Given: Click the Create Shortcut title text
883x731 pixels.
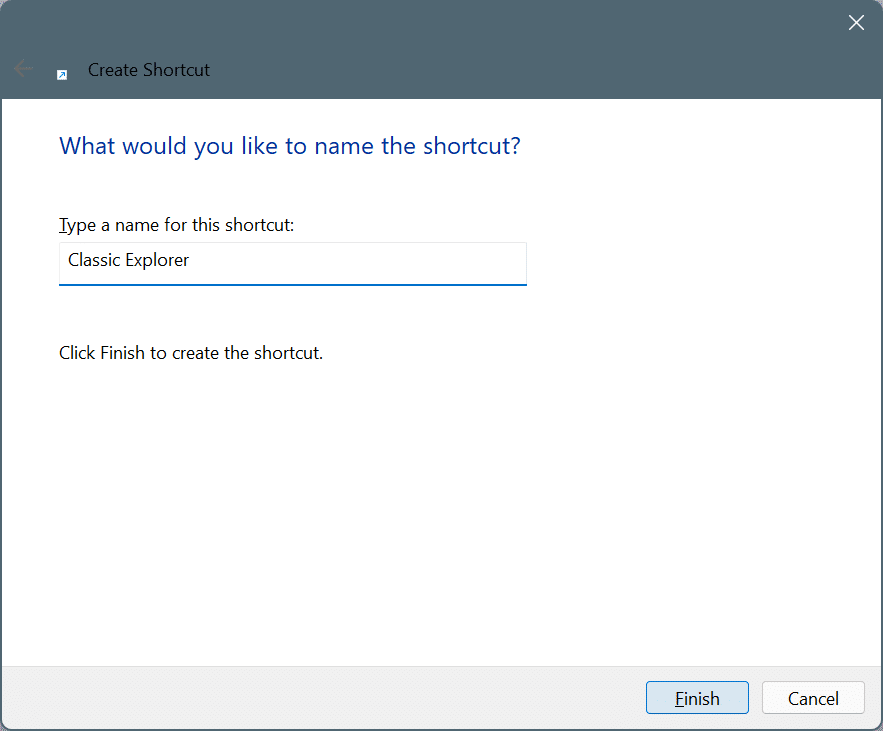Looking at the screenshot, I should coord(148,69).
